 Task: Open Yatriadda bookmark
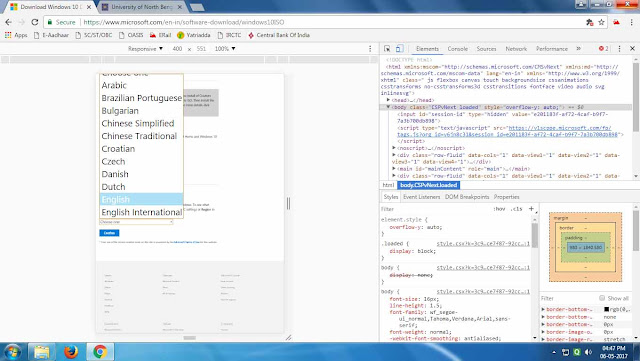pyautogui.click(x=194, y=35)
